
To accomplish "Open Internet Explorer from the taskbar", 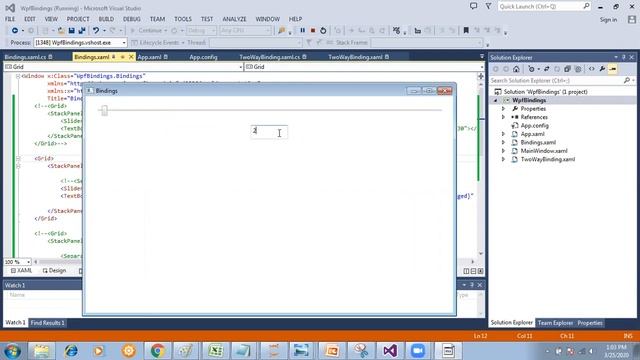I will coord(71,351).
